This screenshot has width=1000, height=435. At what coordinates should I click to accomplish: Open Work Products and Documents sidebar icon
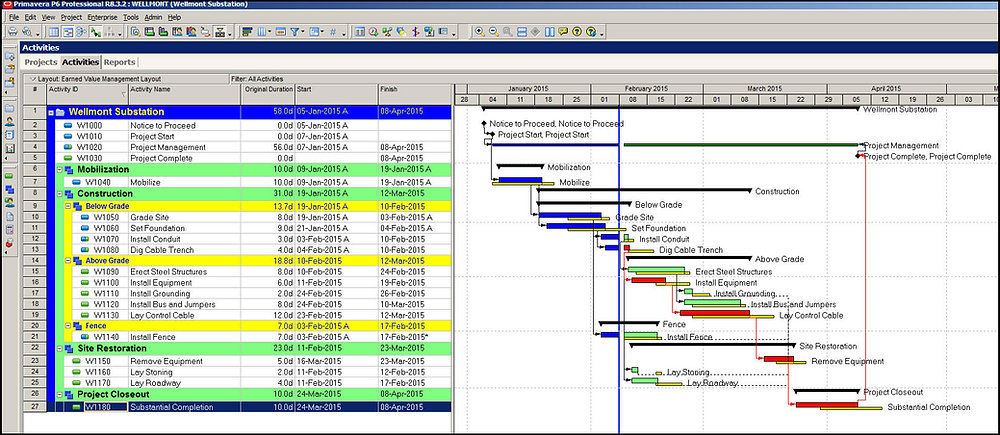[x=10, y=216]
